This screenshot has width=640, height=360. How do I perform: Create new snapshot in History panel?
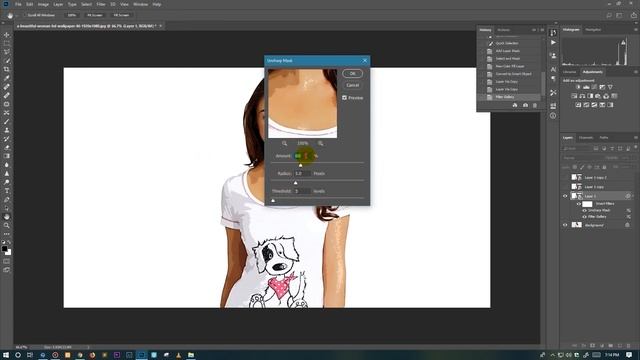[x=525, y=105]
